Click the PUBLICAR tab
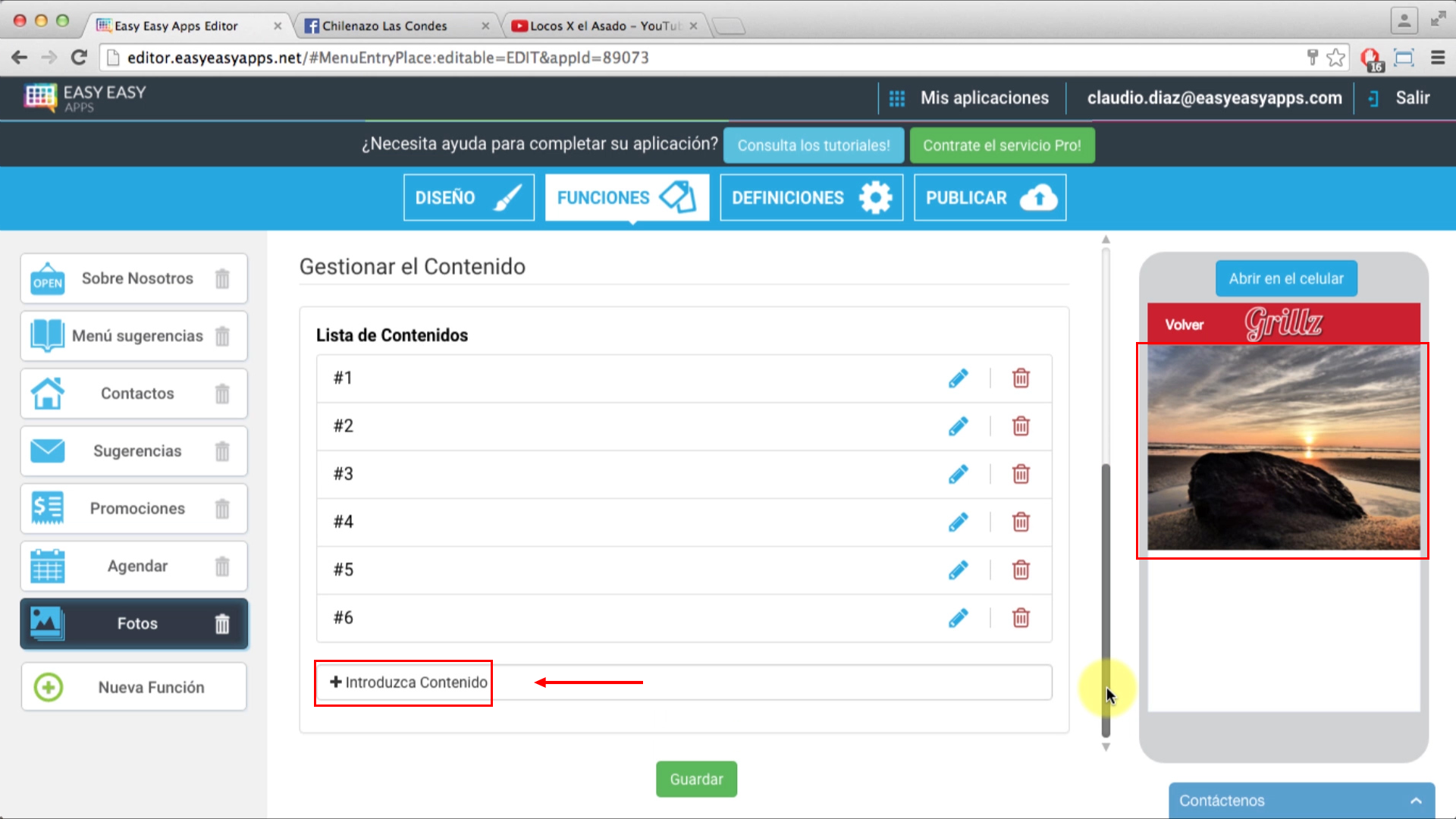The height and width of the screenshot is (819, 1456). 990,197
